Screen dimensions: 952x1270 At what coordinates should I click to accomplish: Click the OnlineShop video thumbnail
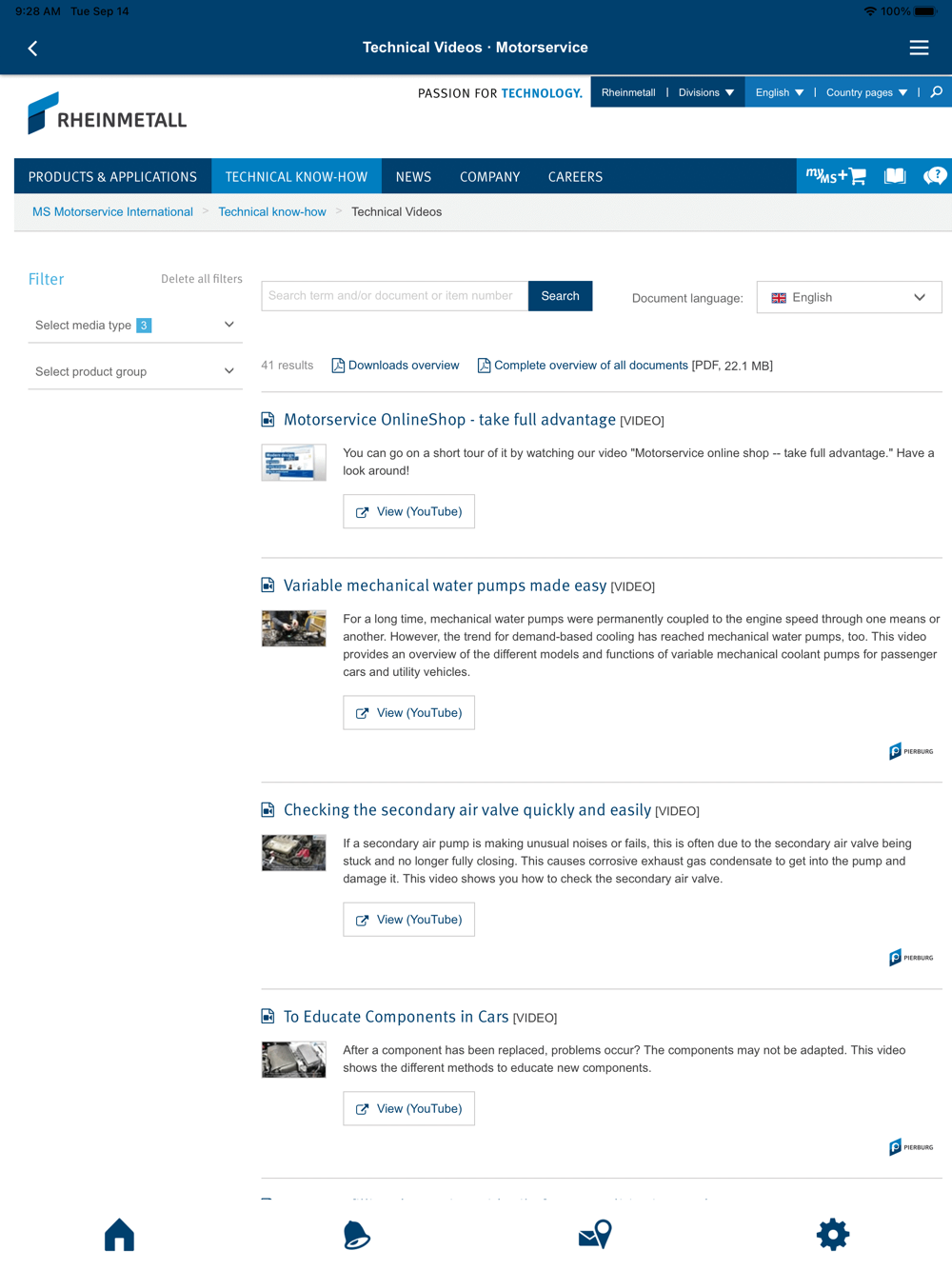point(293,463)
